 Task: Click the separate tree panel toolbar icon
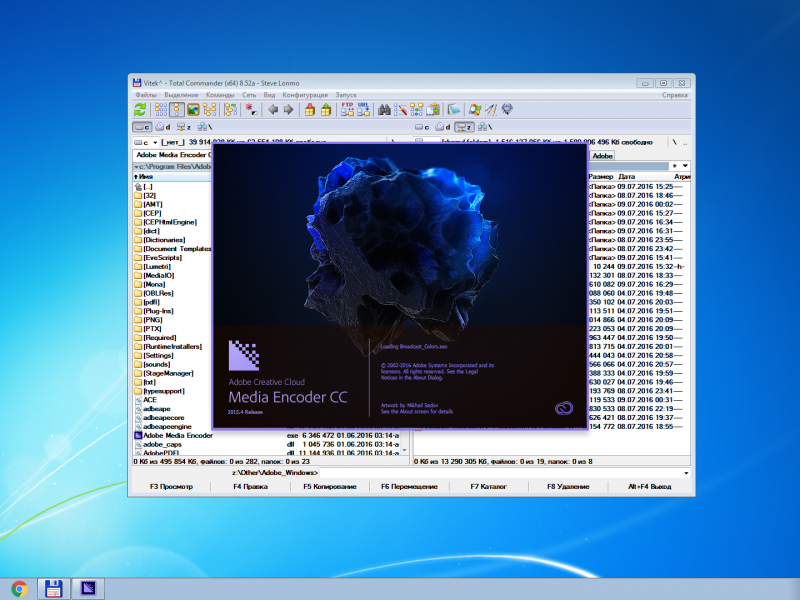pyautogui.click(x=231, y=109)
